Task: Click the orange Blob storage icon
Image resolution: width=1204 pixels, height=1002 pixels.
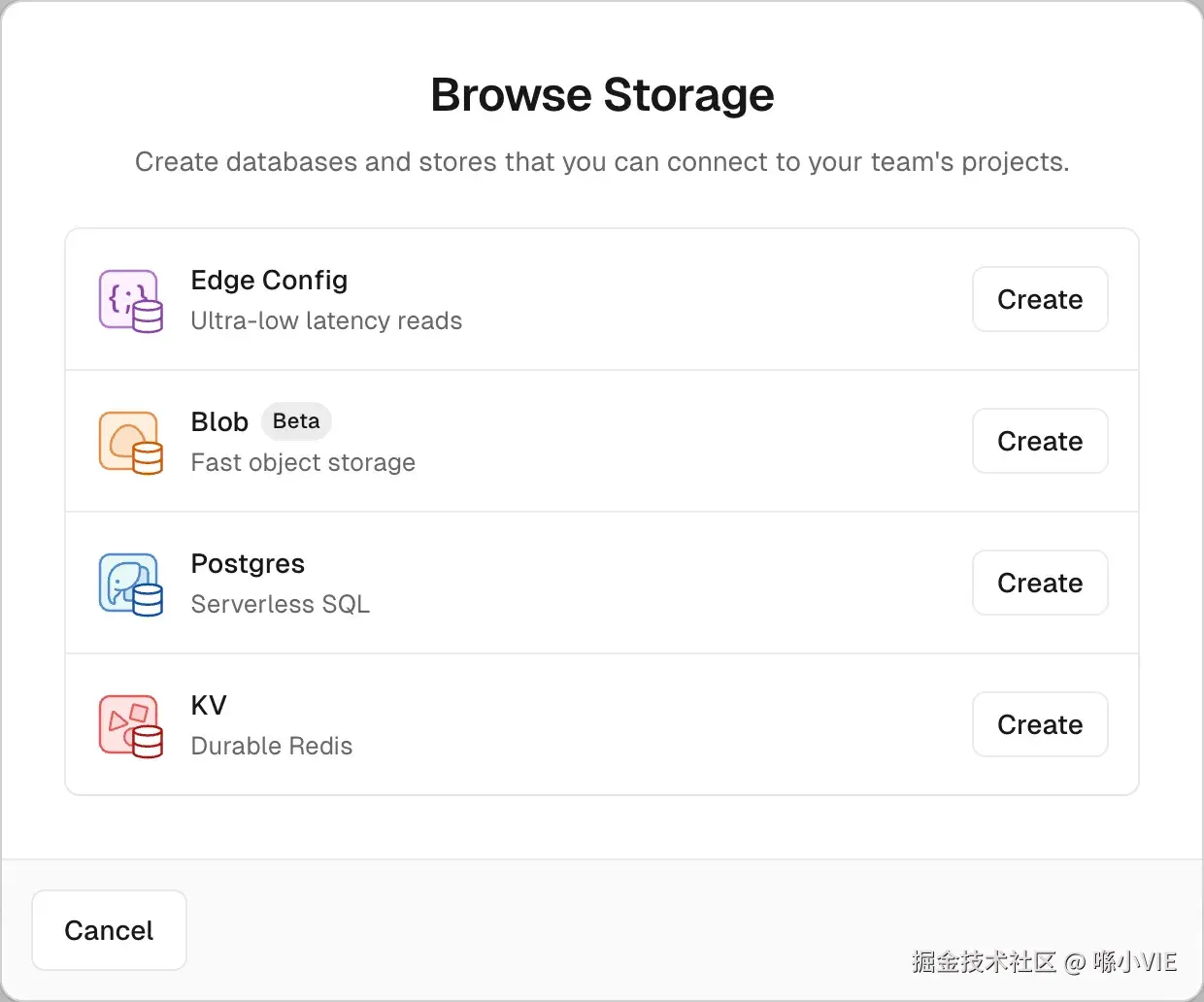Action: [130, 443]
